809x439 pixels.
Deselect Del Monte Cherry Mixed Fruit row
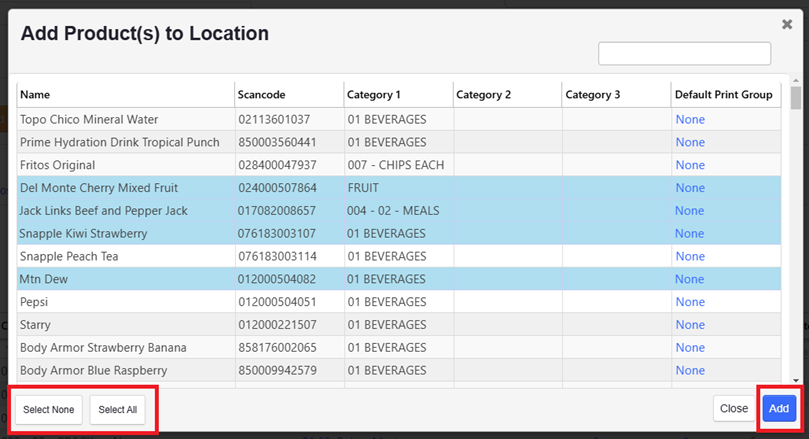coord(399,188)
